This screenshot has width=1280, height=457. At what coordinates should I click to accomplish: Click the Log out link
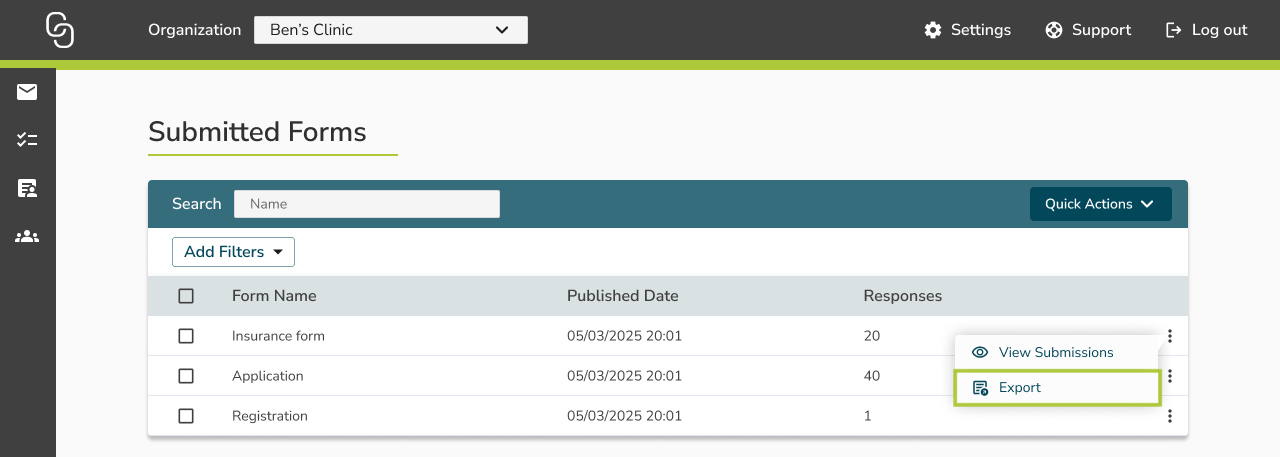click(x=1207, y=30)
